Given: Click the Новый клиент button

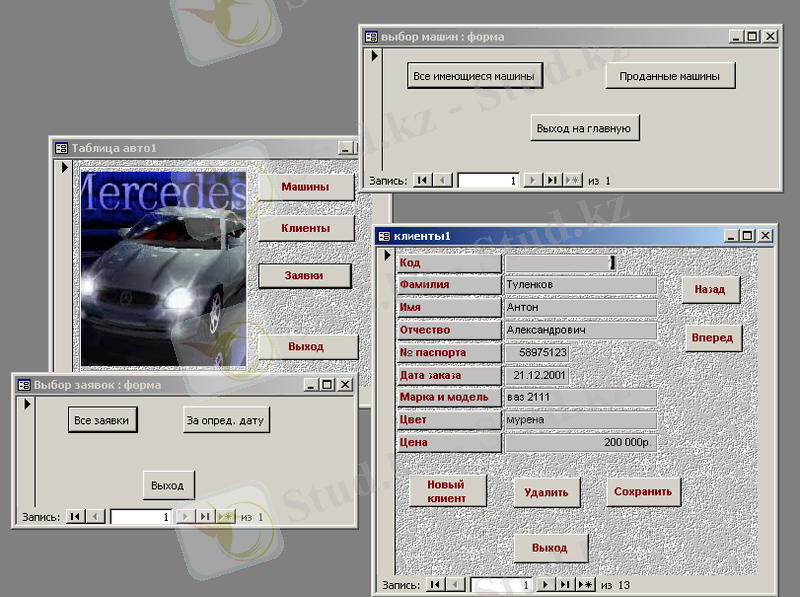Looking at the screenshot, I should (447, 491).
